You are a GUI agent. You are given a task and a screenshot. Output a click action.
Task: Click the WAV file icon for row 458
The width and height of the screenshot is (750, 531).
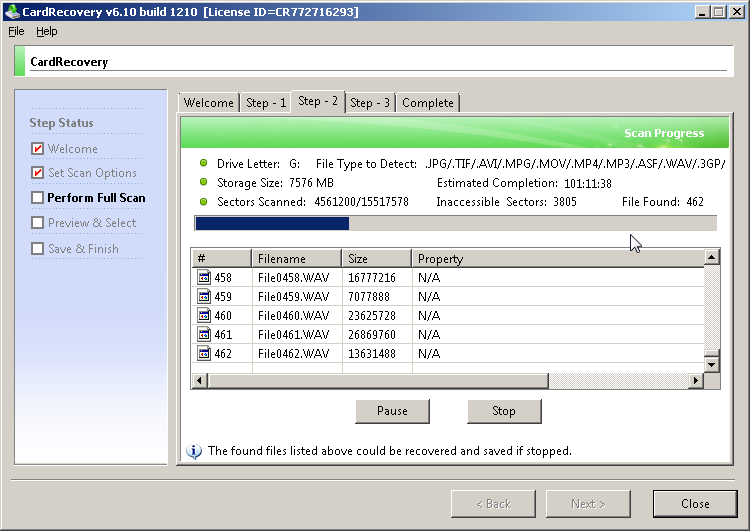coord(204,277)
